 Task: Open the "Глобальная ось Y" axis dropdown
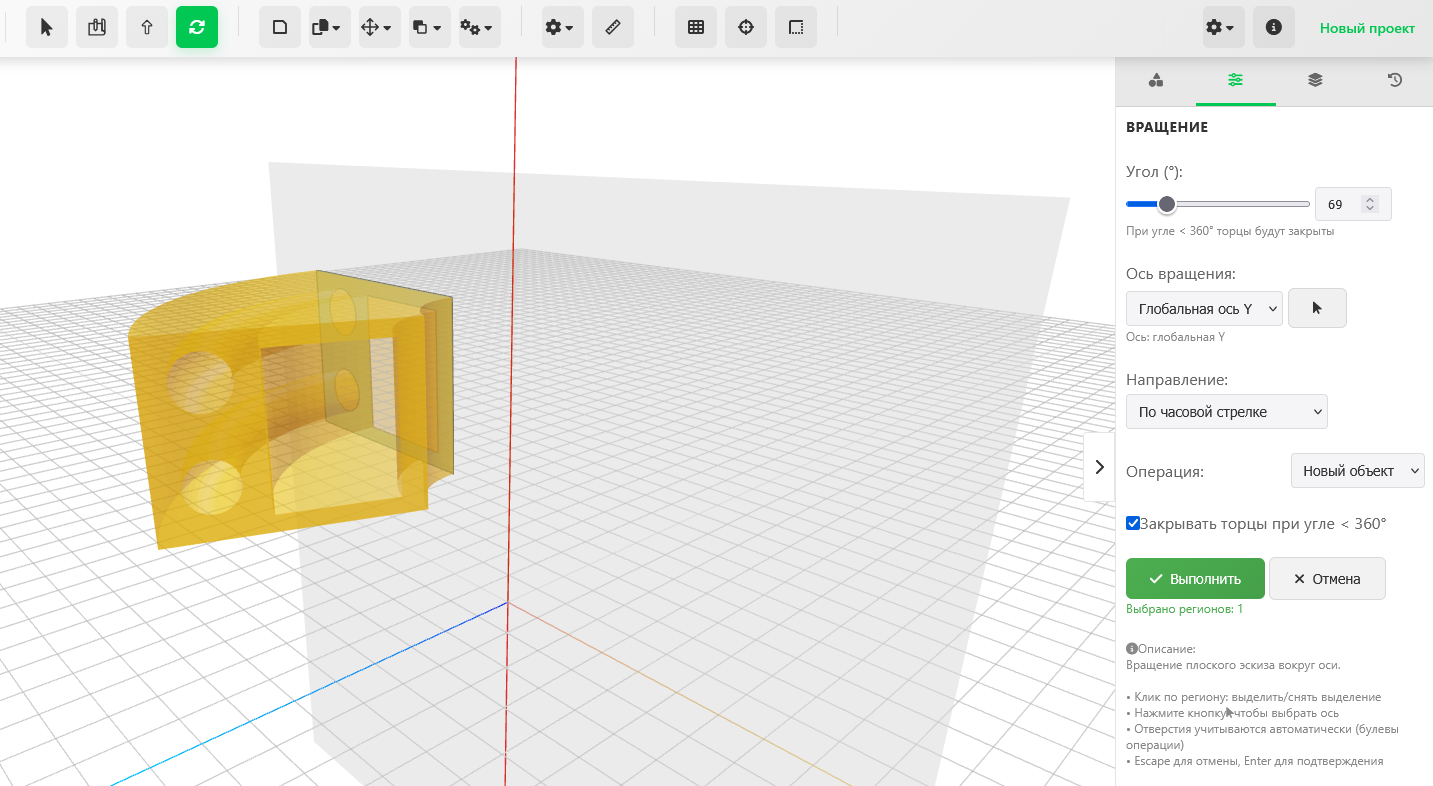pyautogui.click(x=1204, y=309)
